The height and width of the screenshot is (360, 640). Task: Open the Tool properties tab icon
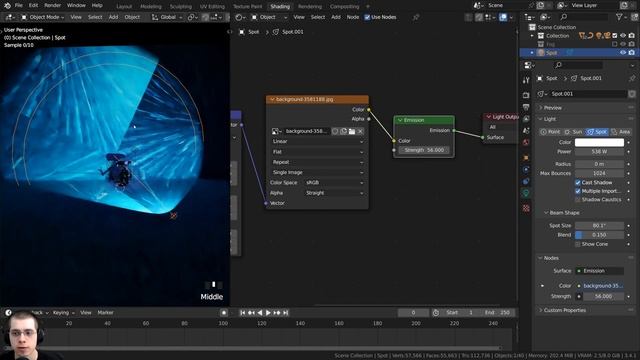526,81
